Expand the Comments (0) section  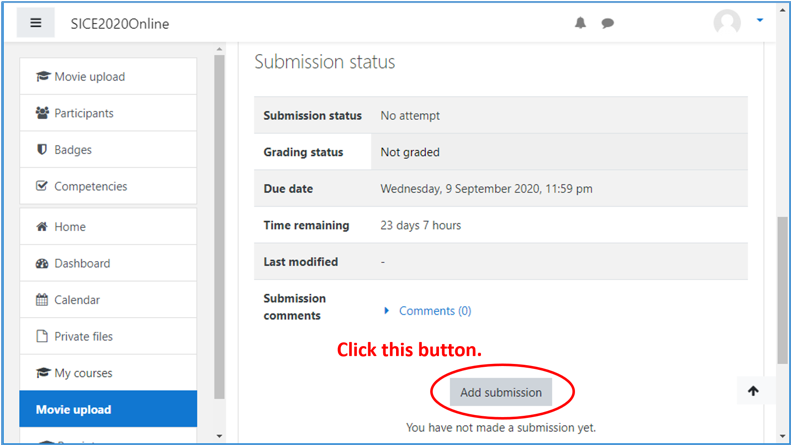(x=428, y=311)
